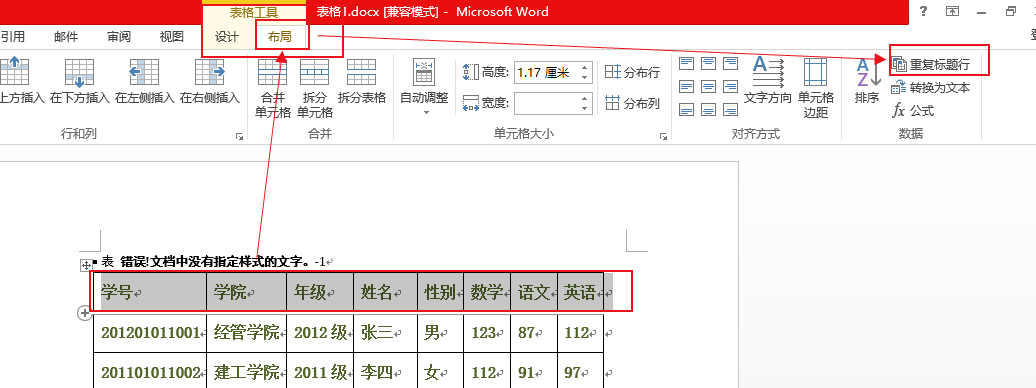Split the table with 拆分表格

click(x=361, y=81)
